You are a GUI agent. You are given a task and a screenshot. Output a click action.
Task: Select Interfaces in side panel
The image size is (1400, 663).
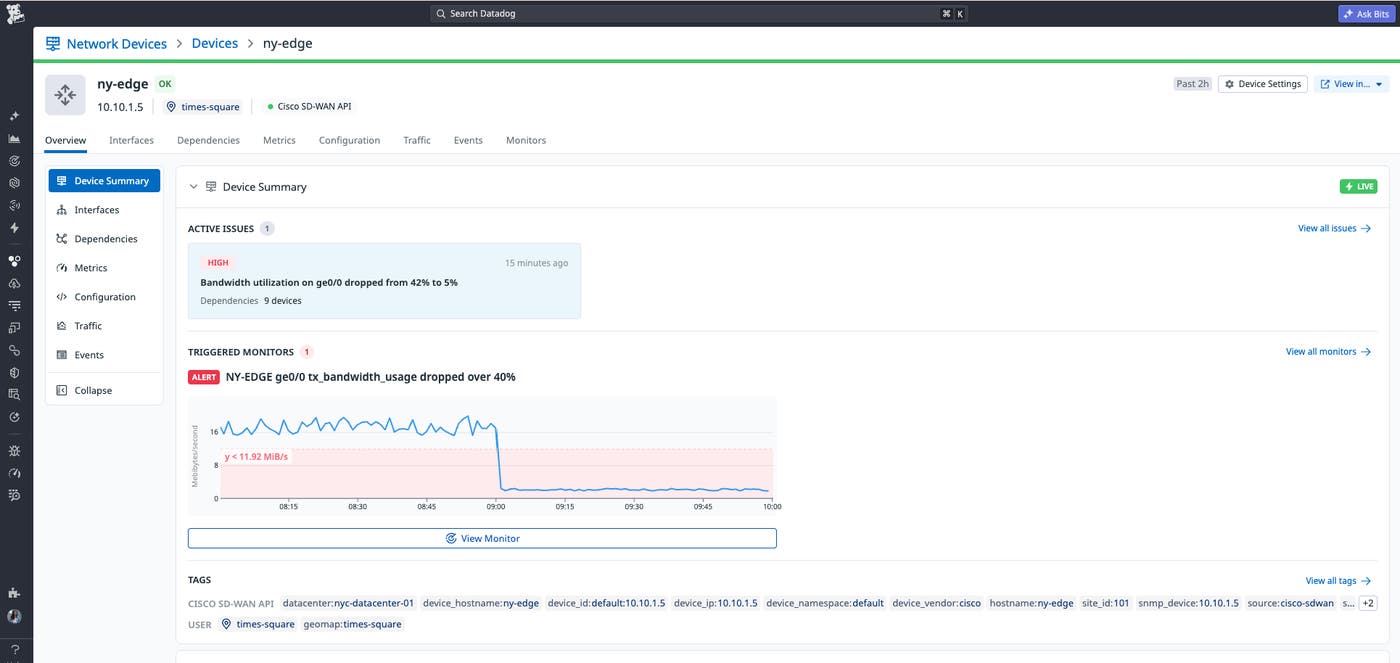coord(104,210)
